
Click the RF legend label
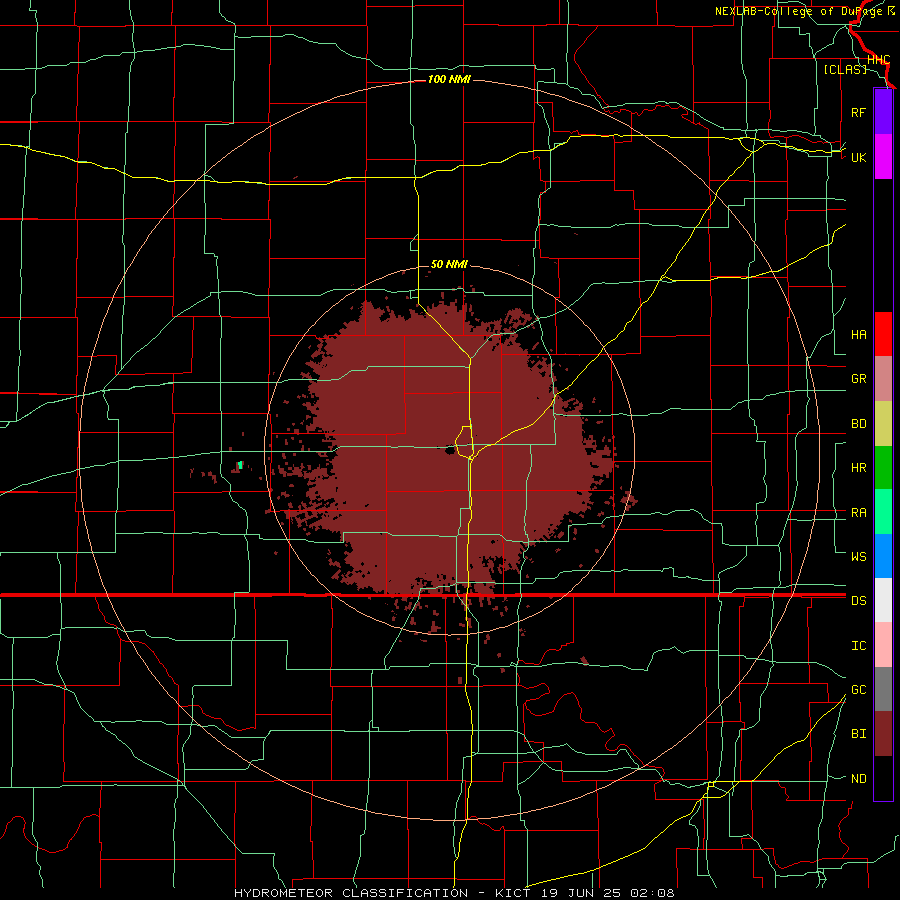click(x=858, y=112)
